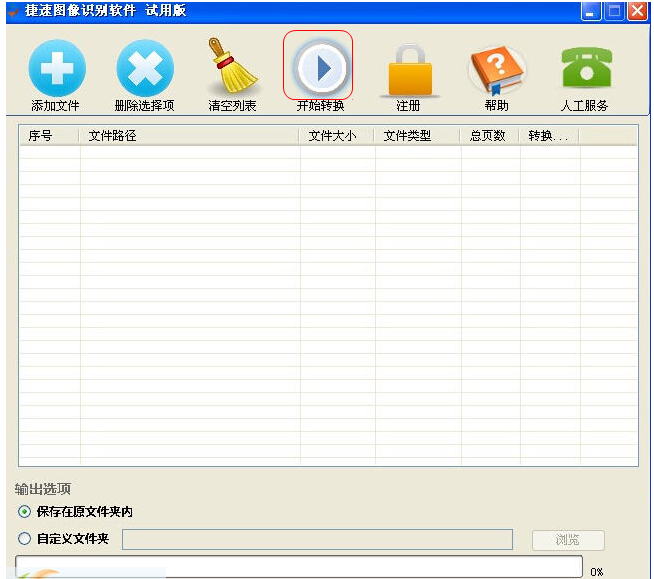Image resolution: width=654 pixels, height=579 pixels.
Task: Start conversion with the 开始转换 play icon
Action: pos(321,67)
